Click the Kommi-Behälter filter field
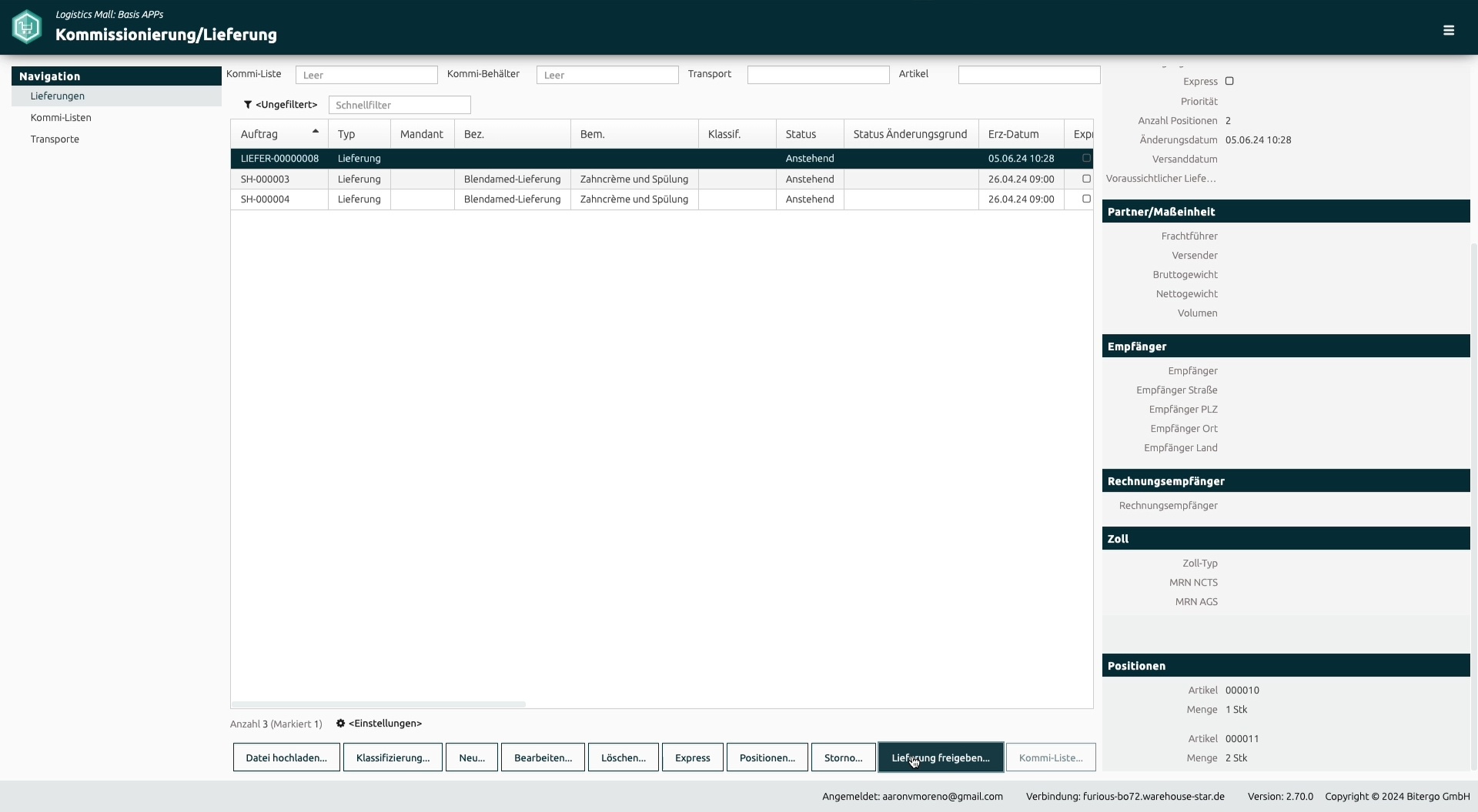 tap(607, 75)
